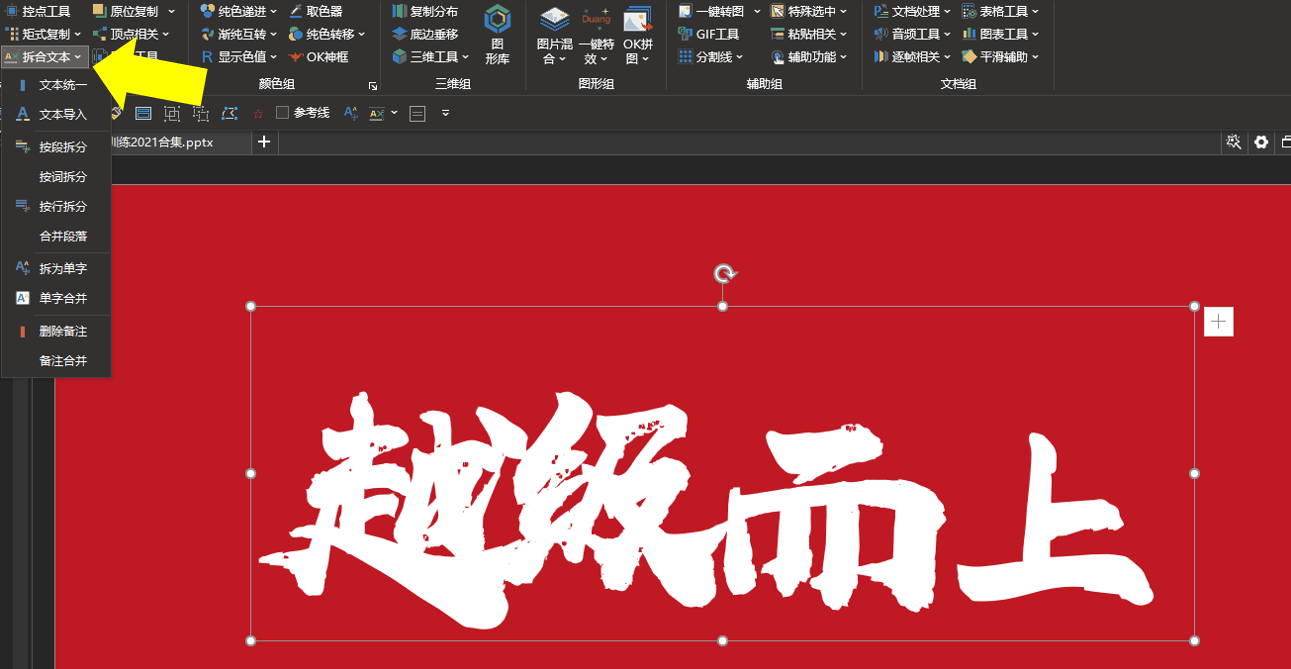The width and height of the screenshot is (1291, 669).
Task: Click the rotation handle above the image
Action: (x=724, y=274)
